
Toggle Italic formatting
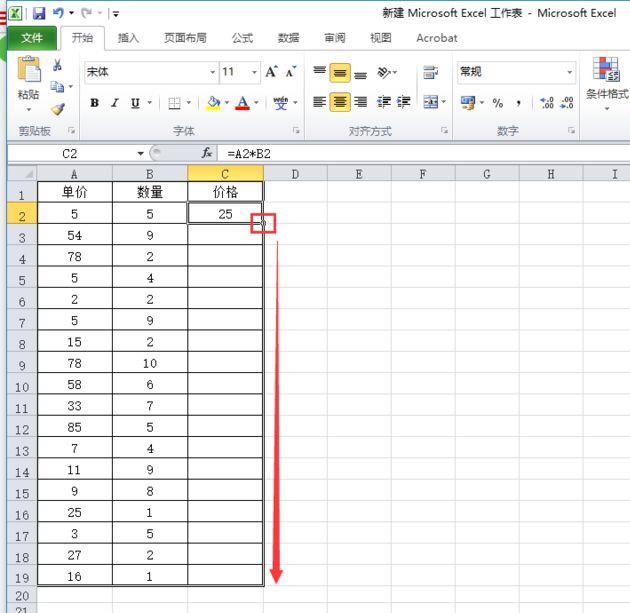[114, 103]
